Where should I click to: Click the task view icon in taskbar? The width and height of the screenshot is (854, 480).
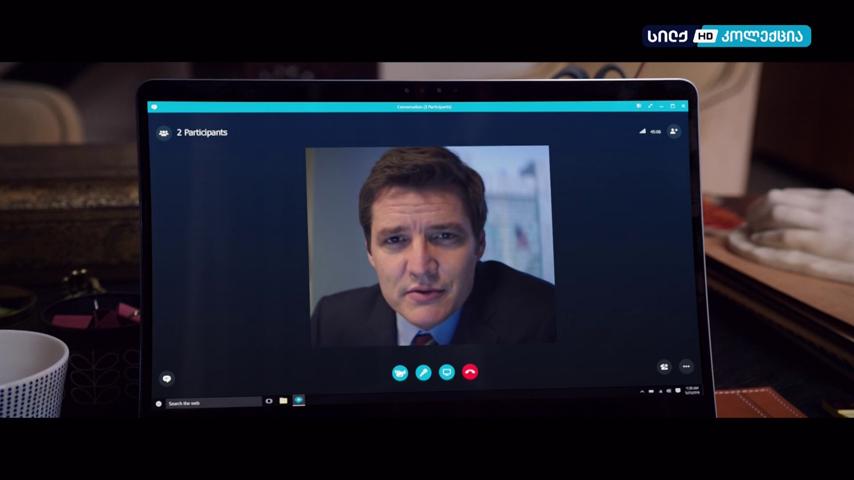pyautogui.click(x=269, y=401)
